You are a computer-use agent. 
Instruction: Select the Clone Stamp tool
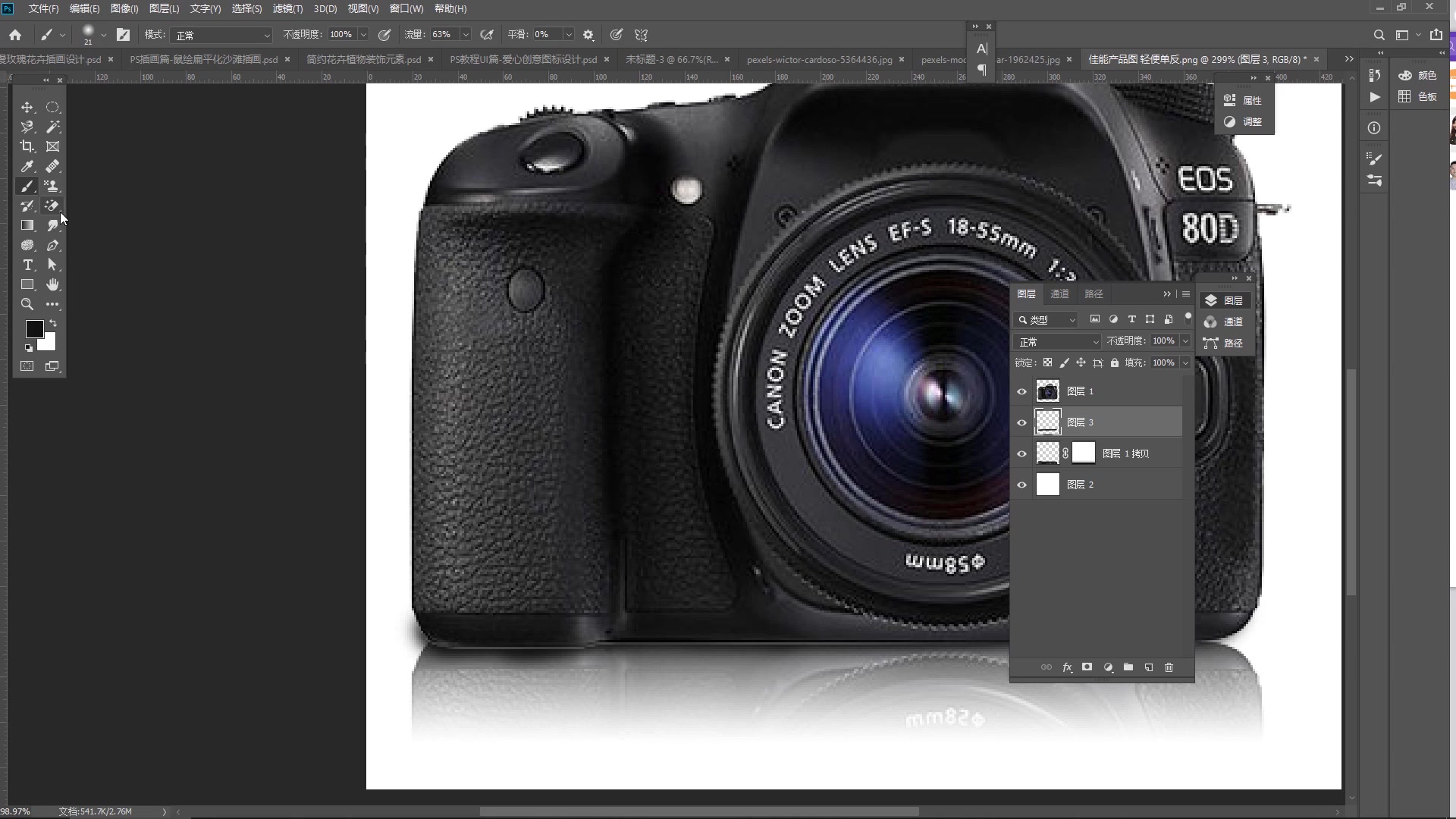click(x=52, y=187)
